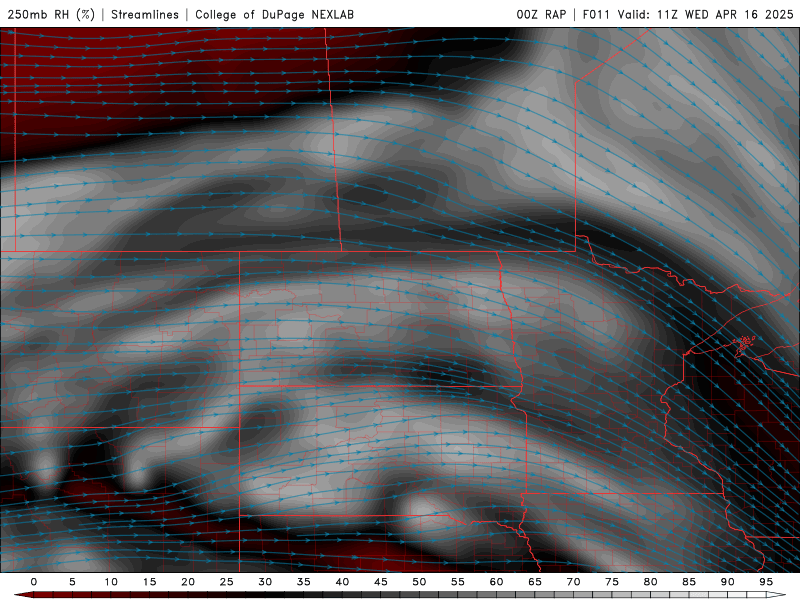Image resolution: width=800 pixels, height=600 pixels.
Task: Select the colorbar label "95"
Action: (x=766, y=582)
